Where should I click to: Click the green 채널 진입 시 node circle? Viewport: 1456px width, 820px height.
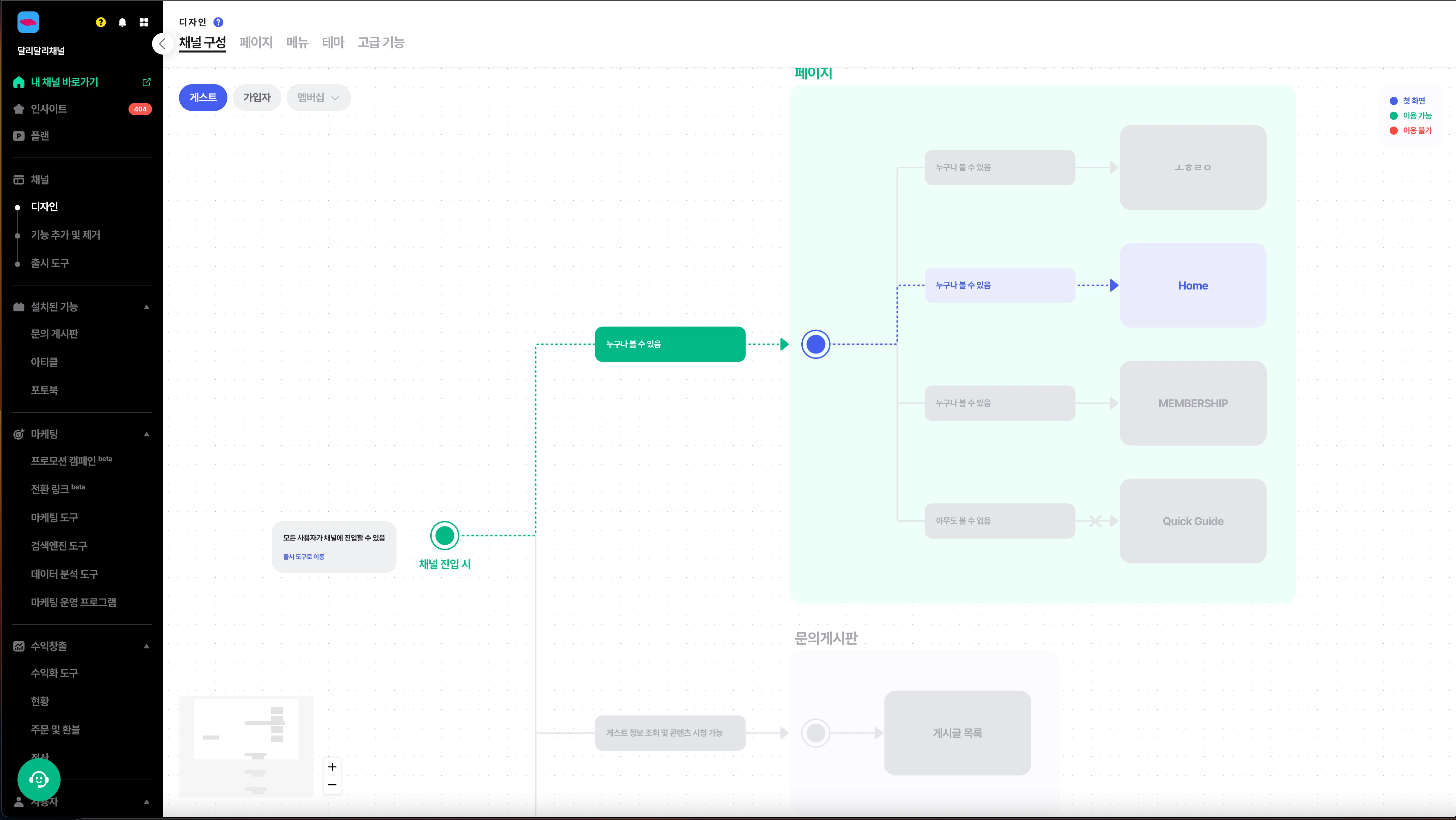pos(444,536)
